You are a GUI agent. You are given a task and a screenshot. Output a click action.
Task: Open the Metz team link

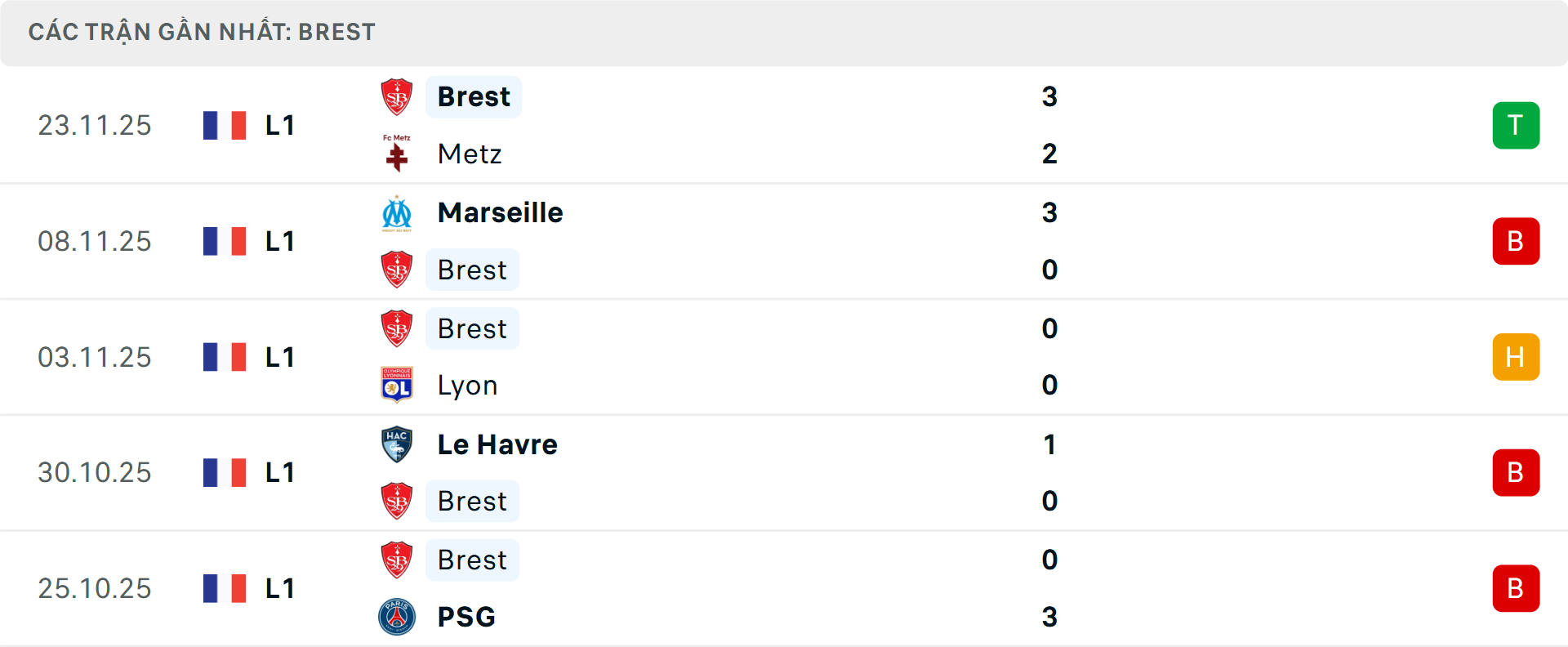pyautogui.click(x=470, y=154)
